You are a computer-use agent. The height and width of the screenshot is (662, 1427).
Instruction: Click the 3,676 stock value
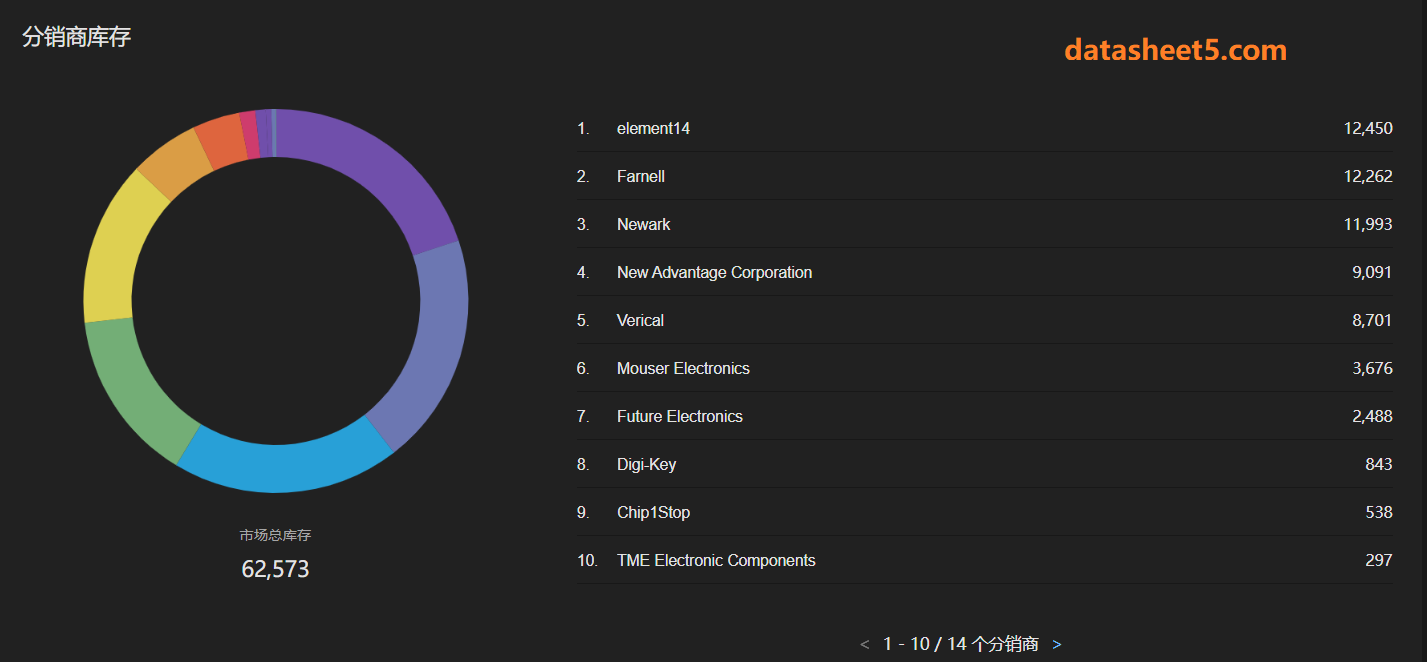[1372, 368]
